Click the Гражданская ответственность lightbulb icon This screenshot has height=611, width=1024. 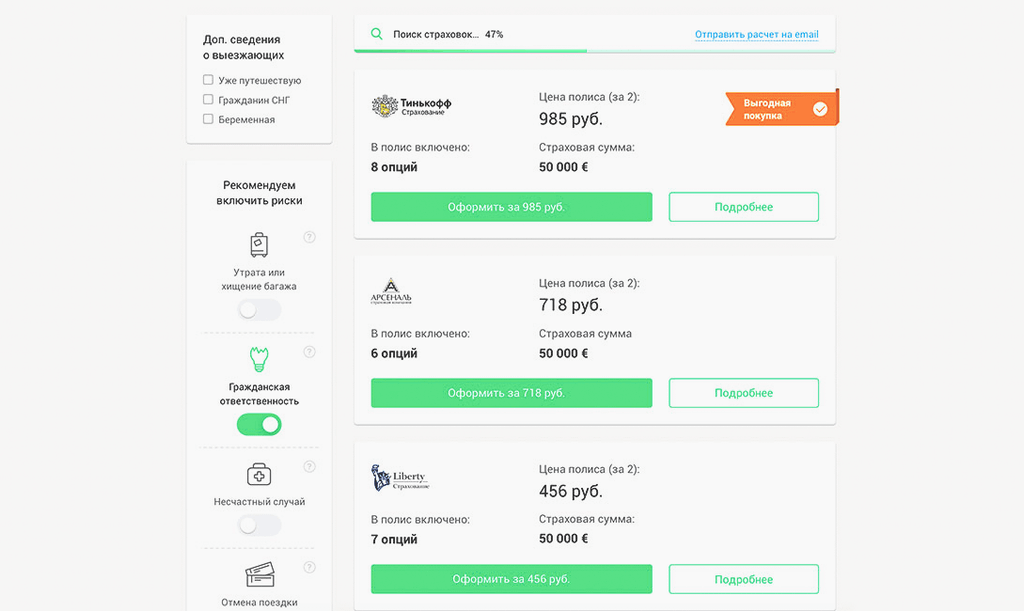(259, 359)
